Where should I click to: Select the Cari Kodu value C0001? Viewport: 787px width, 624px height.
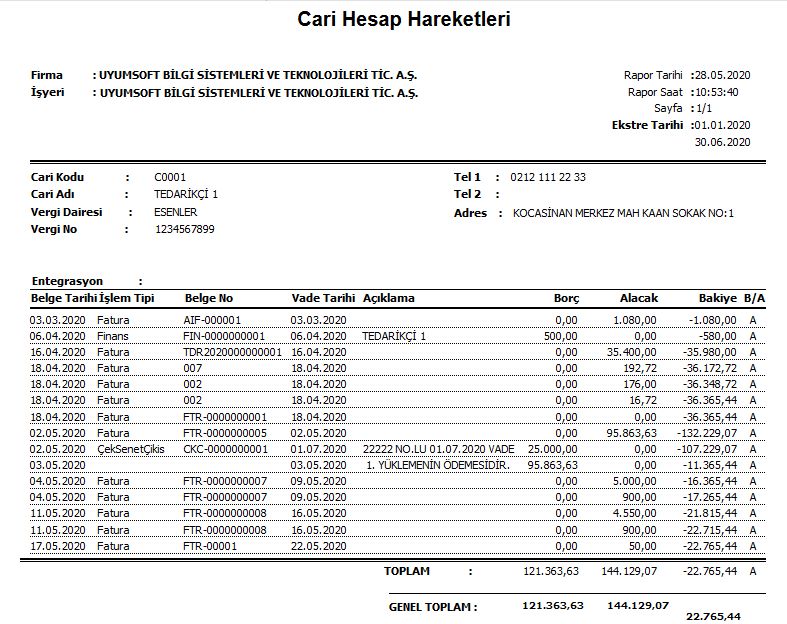tap(170, 177)
